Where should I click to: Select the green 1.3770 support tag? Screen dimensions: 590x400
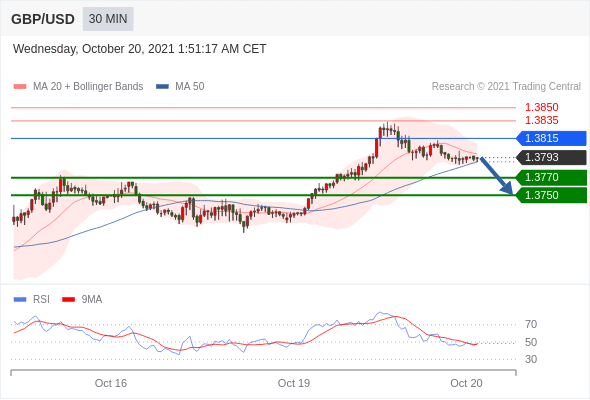pyautogui.click(x=551, y=177)
